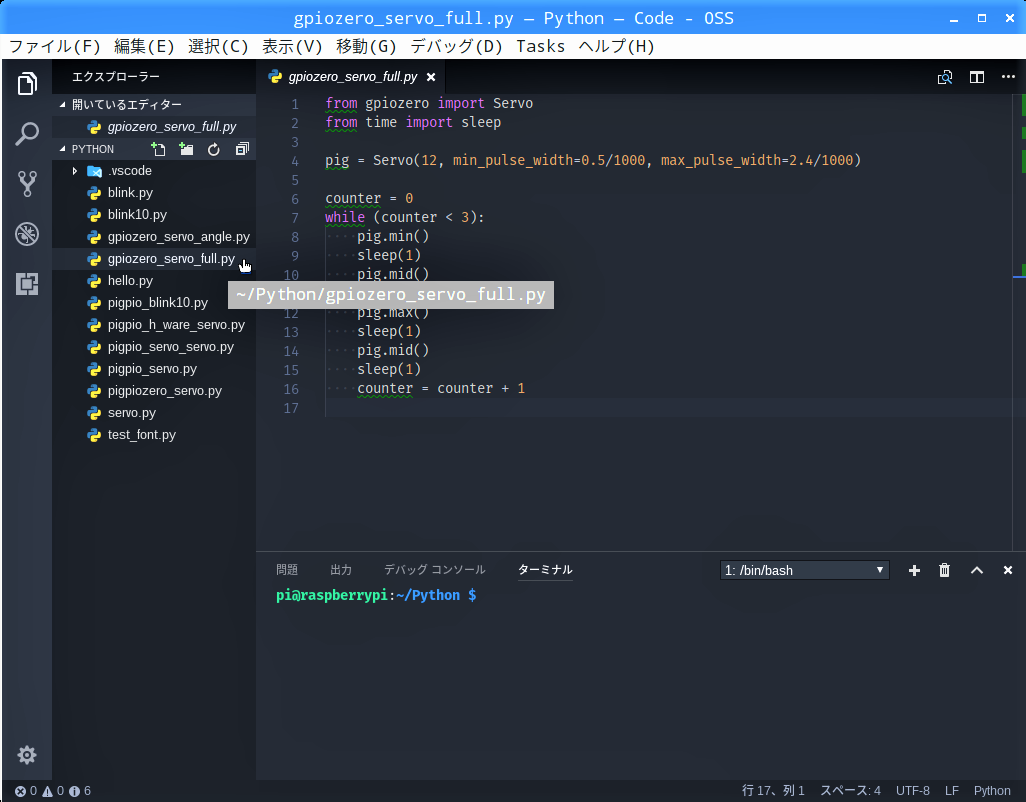Place cursor on empty line 17 in editor

pos(667,408)
